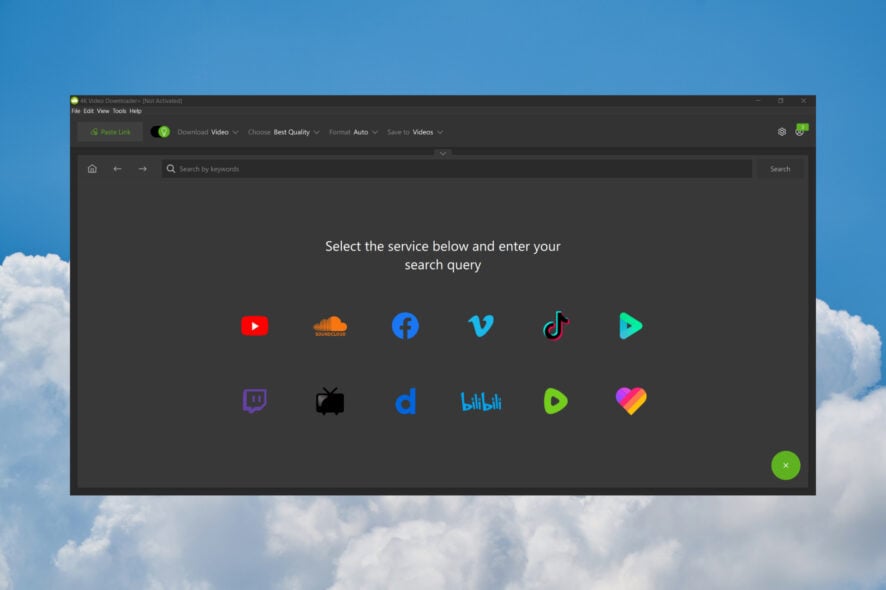
Task: Minimize the 4K Video Downloader window
Action: coord(758,101)
